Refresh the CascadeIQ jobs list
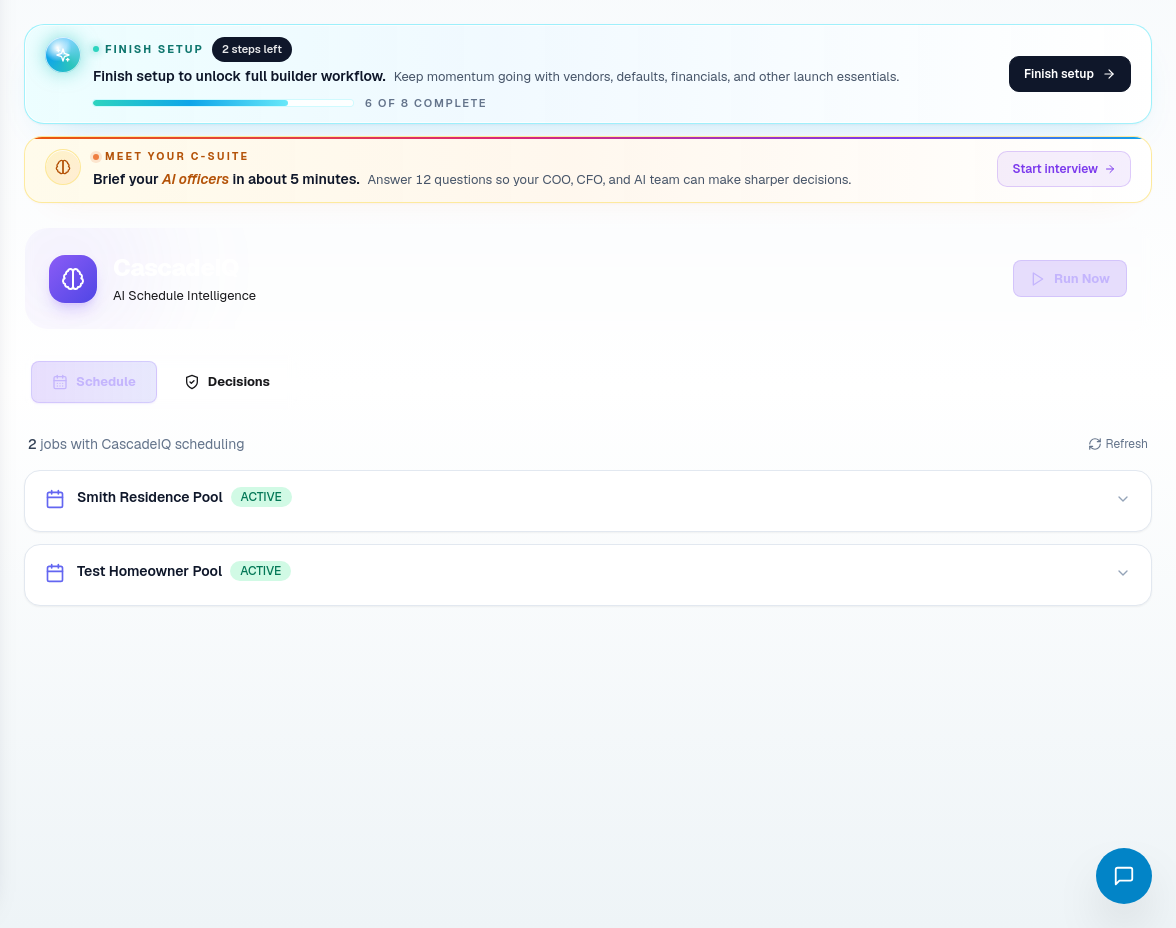Viewport: 1176px width, 928px height. (x=1118, y=444)
